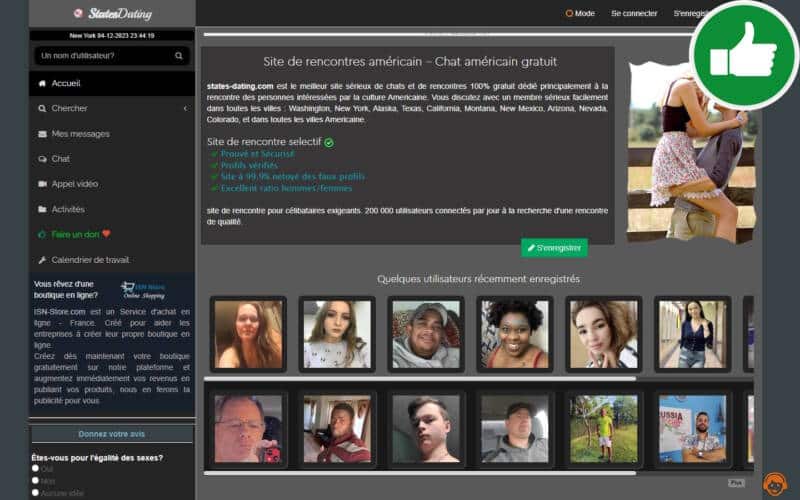Click the ISN-Store shopping cart logo

[x=143, y=290]
